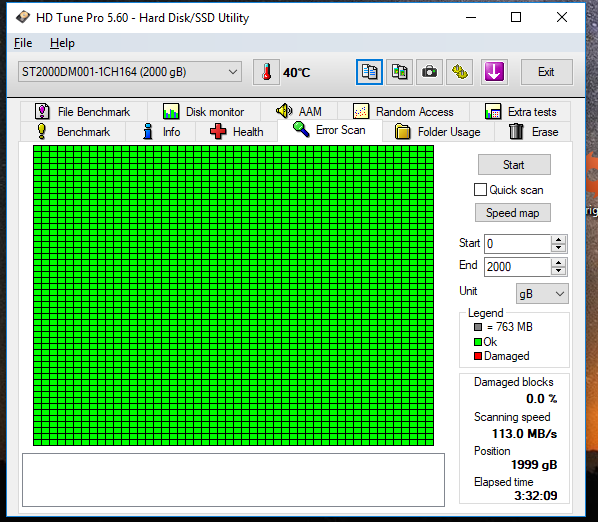Click the thermometer temperature icon
The height and width of the screenshot is (522, 598).
click(266, 72)
